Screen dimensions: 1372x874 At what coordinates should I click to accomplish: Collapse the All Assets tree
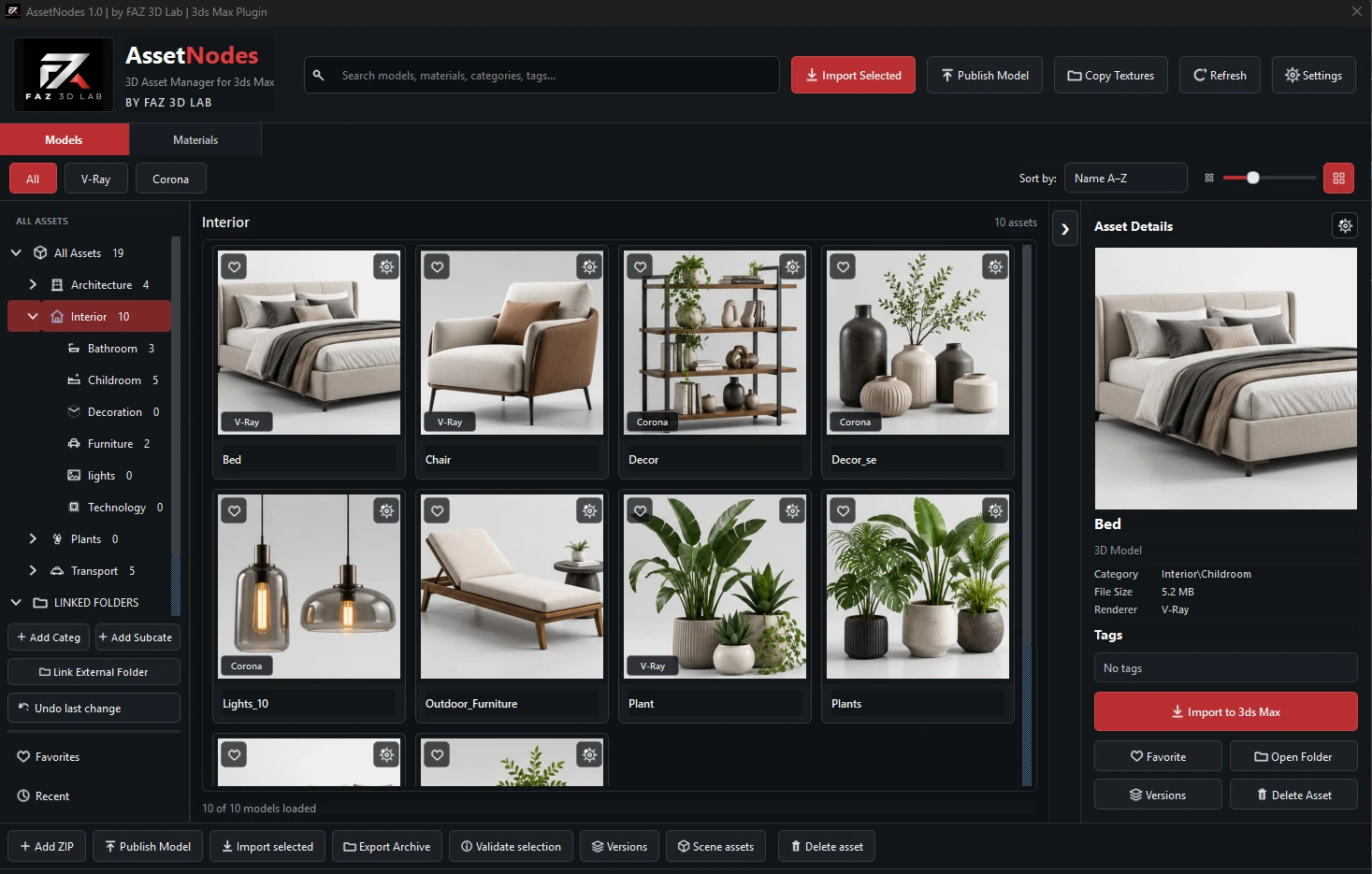[x=16, y=253]
